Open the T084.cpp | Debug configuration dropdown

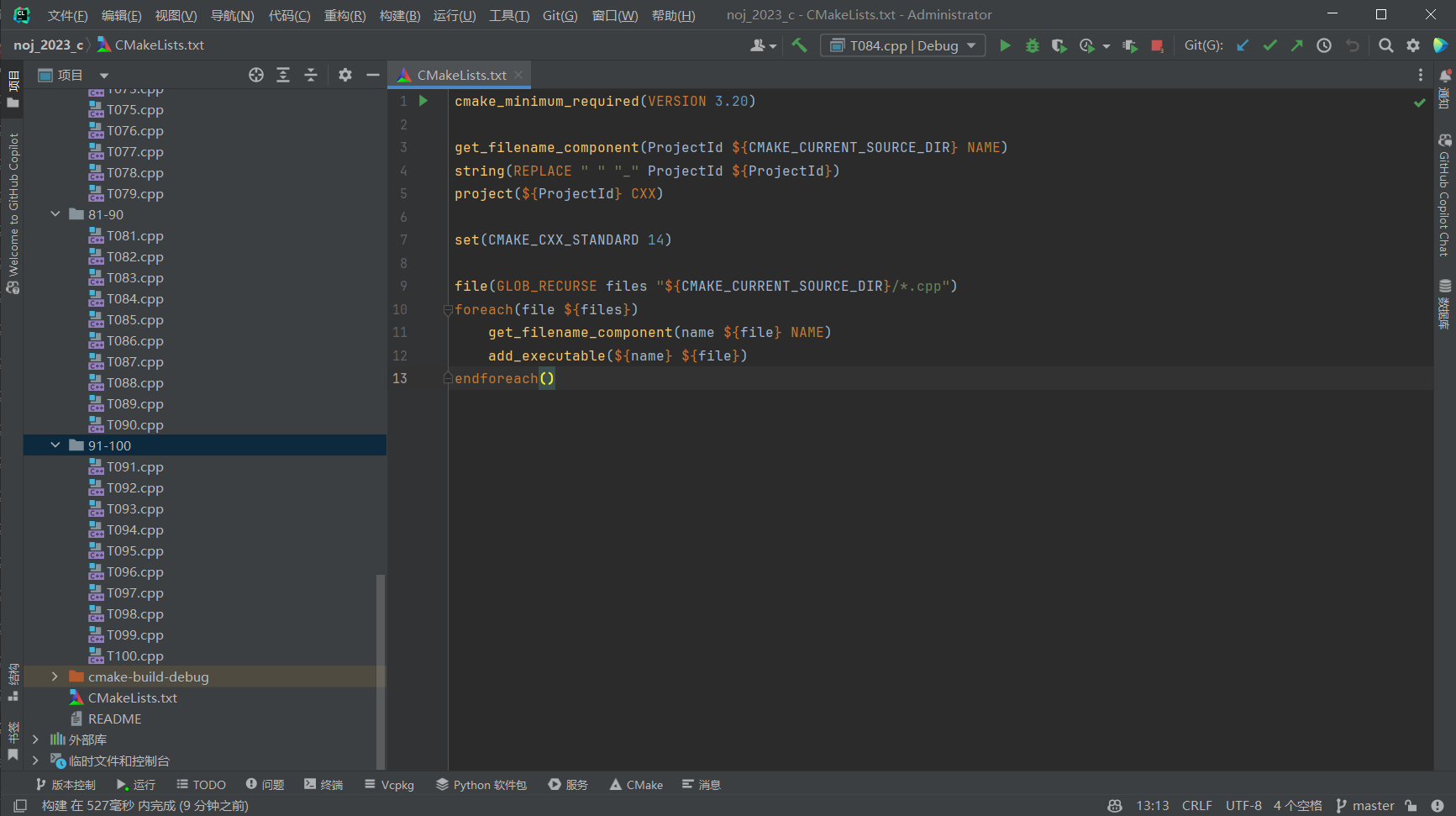pos(903,45)
